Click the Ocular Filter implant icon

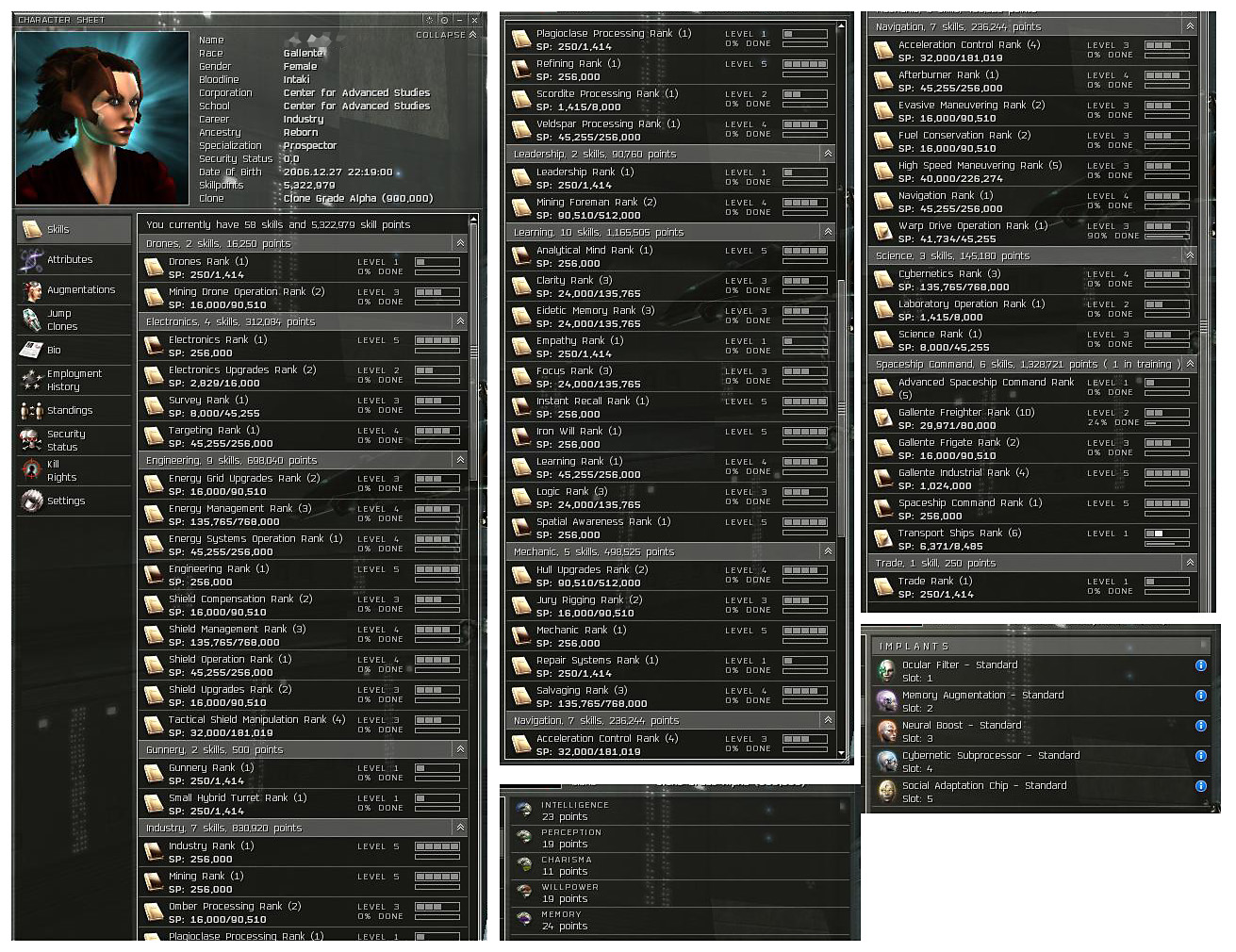[x=886, y=670]
